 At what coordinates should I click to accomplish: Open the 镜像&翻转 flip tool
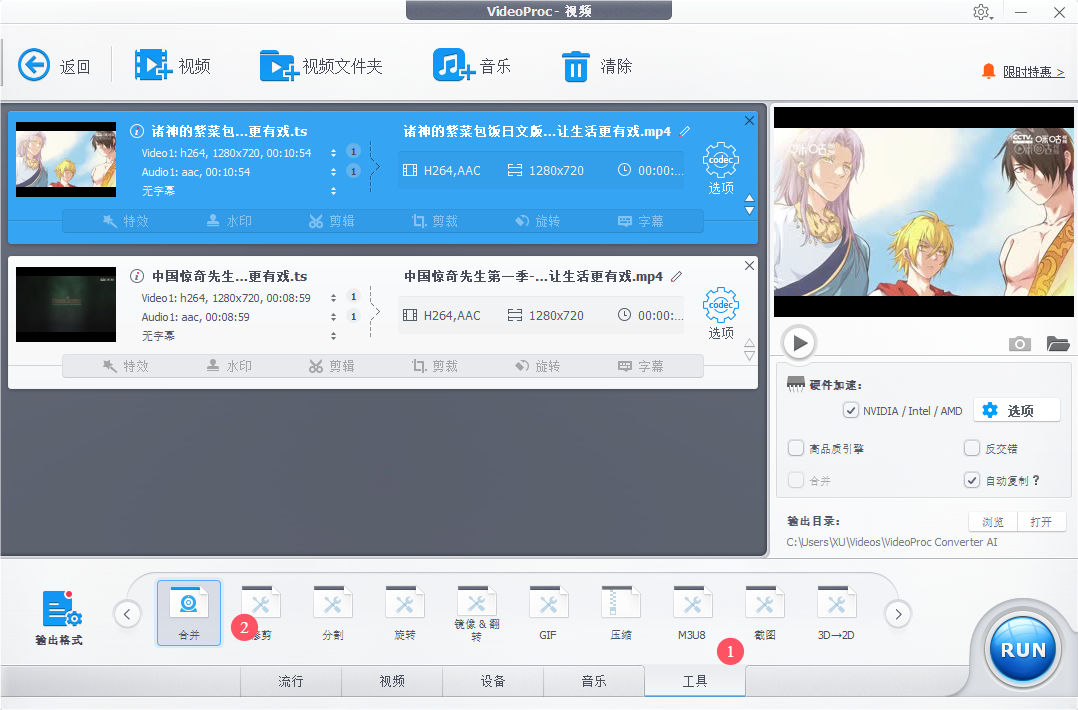[x=476, y=612]
